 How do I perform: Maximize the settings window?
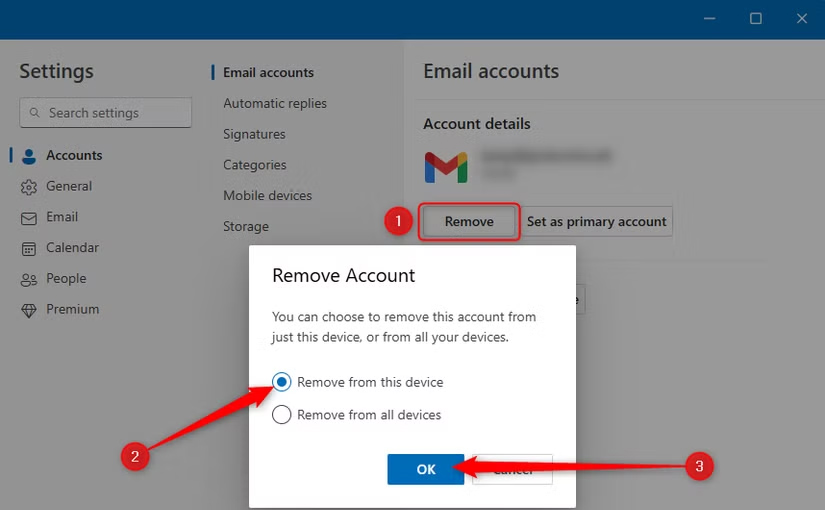(756, 18)
